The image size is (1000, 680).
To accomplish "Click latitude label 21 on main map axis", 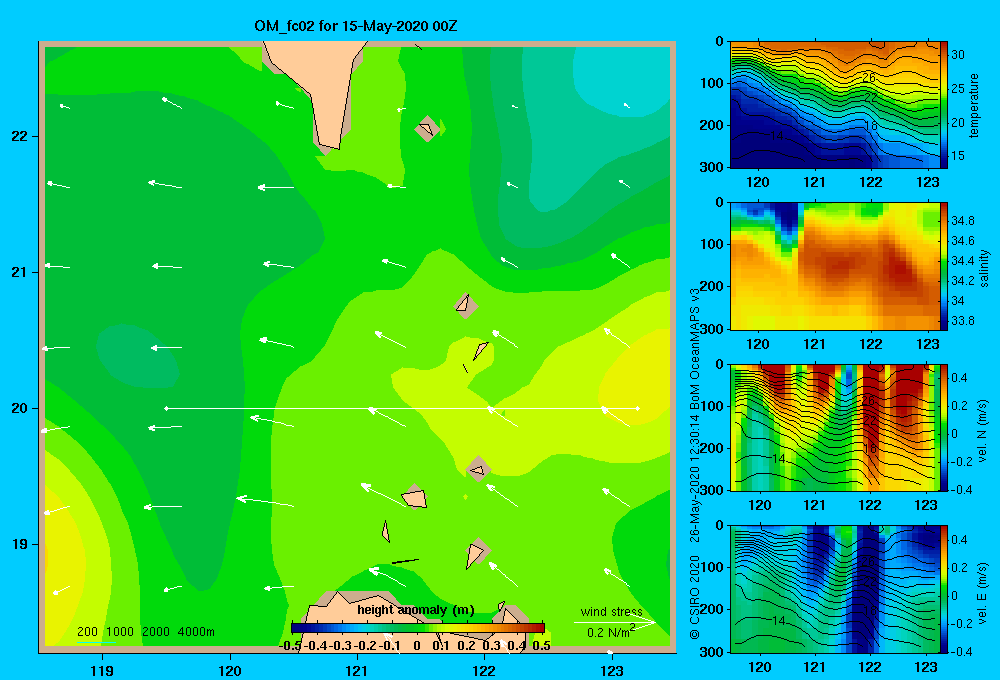I will 20,272.
